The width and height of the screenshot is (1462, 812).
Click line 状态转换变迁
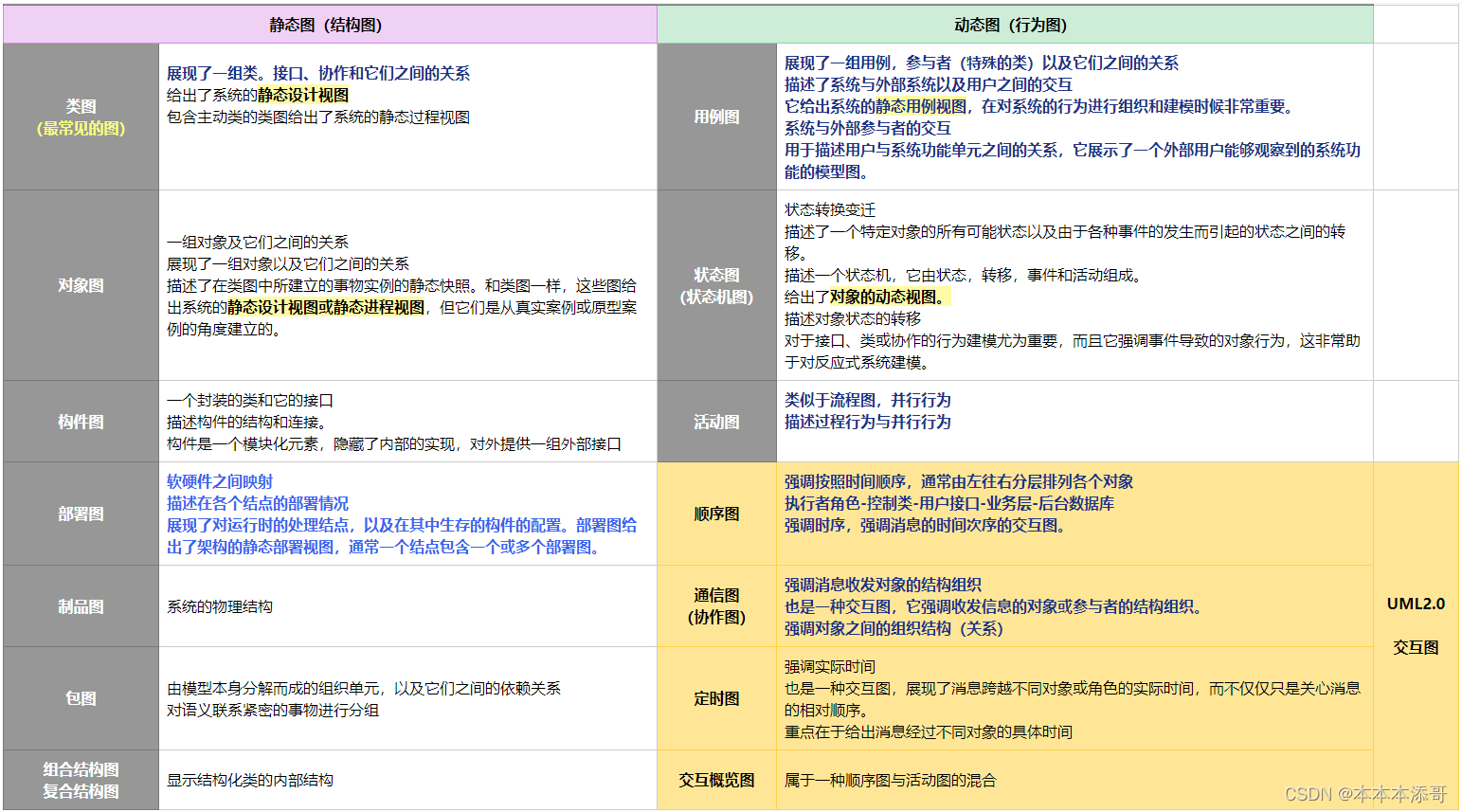pos(830,209)
